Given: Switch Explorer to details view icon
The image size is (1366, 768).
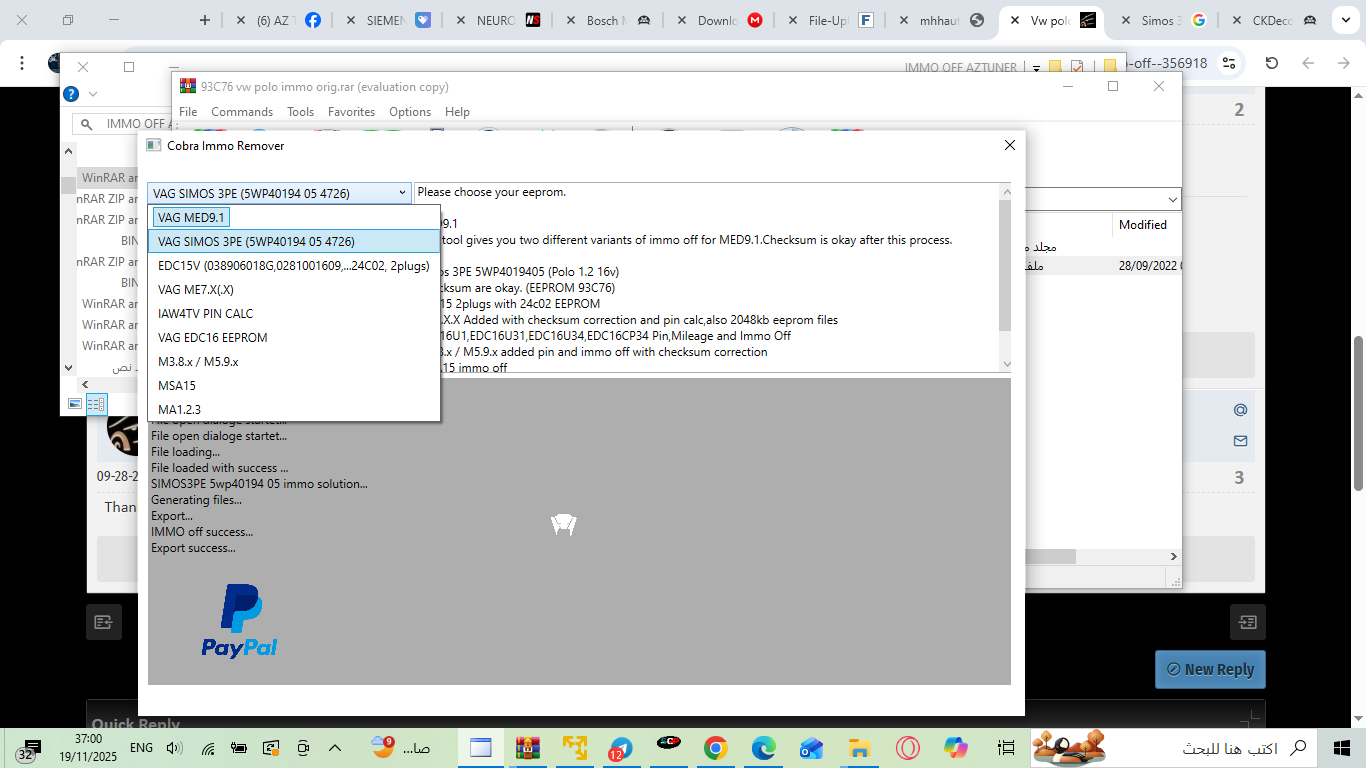Looking at the screenshot, I should click(96, 404).
